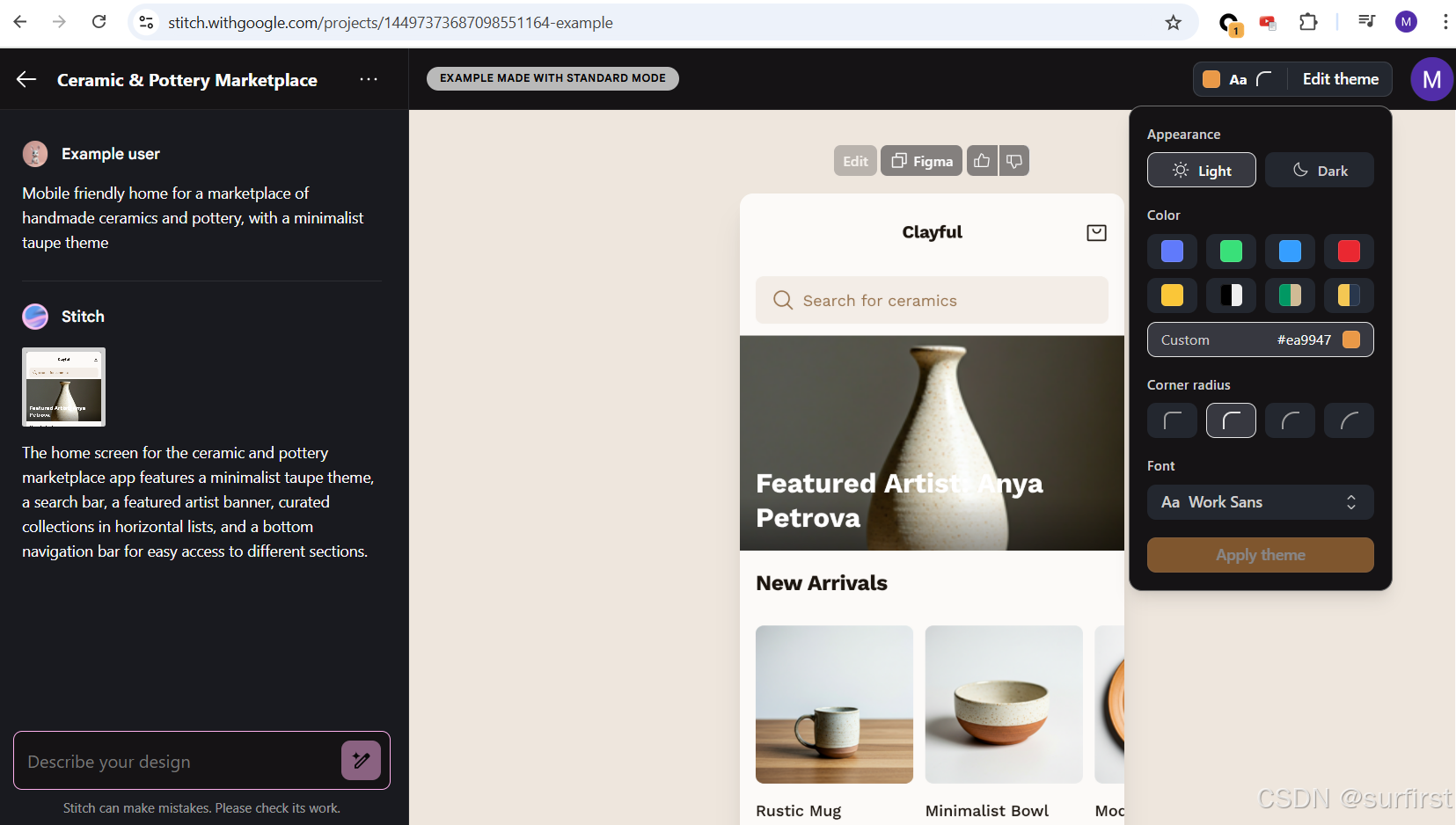
Task: Select the black and white swatch
Action: [x=1231, y=296]
